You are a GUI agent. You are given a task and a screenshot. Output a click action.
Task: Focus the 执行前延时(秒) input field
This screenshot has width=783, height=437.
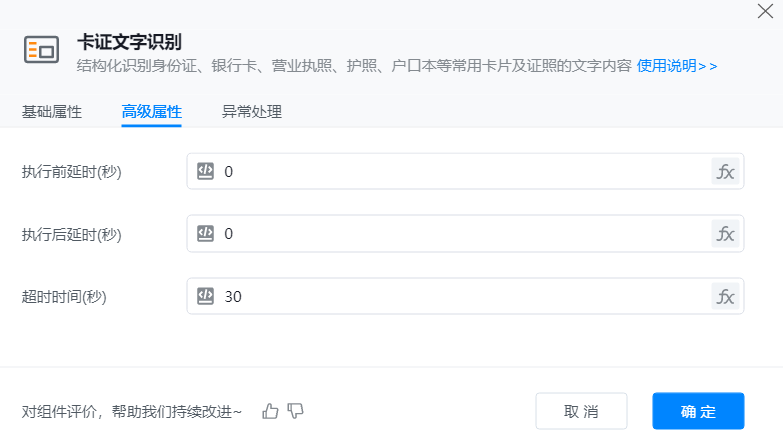[460, 172]
